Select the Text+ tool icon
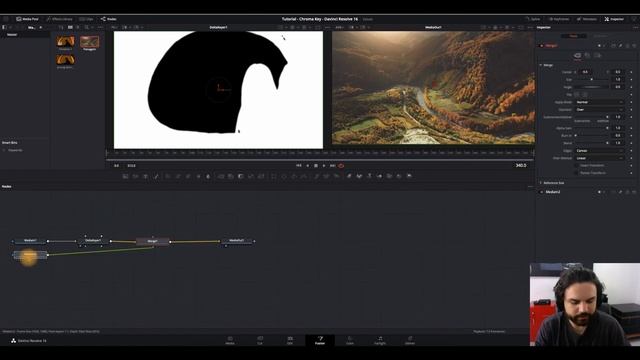Viewport: 640px width, 360px height. (145, 176)
